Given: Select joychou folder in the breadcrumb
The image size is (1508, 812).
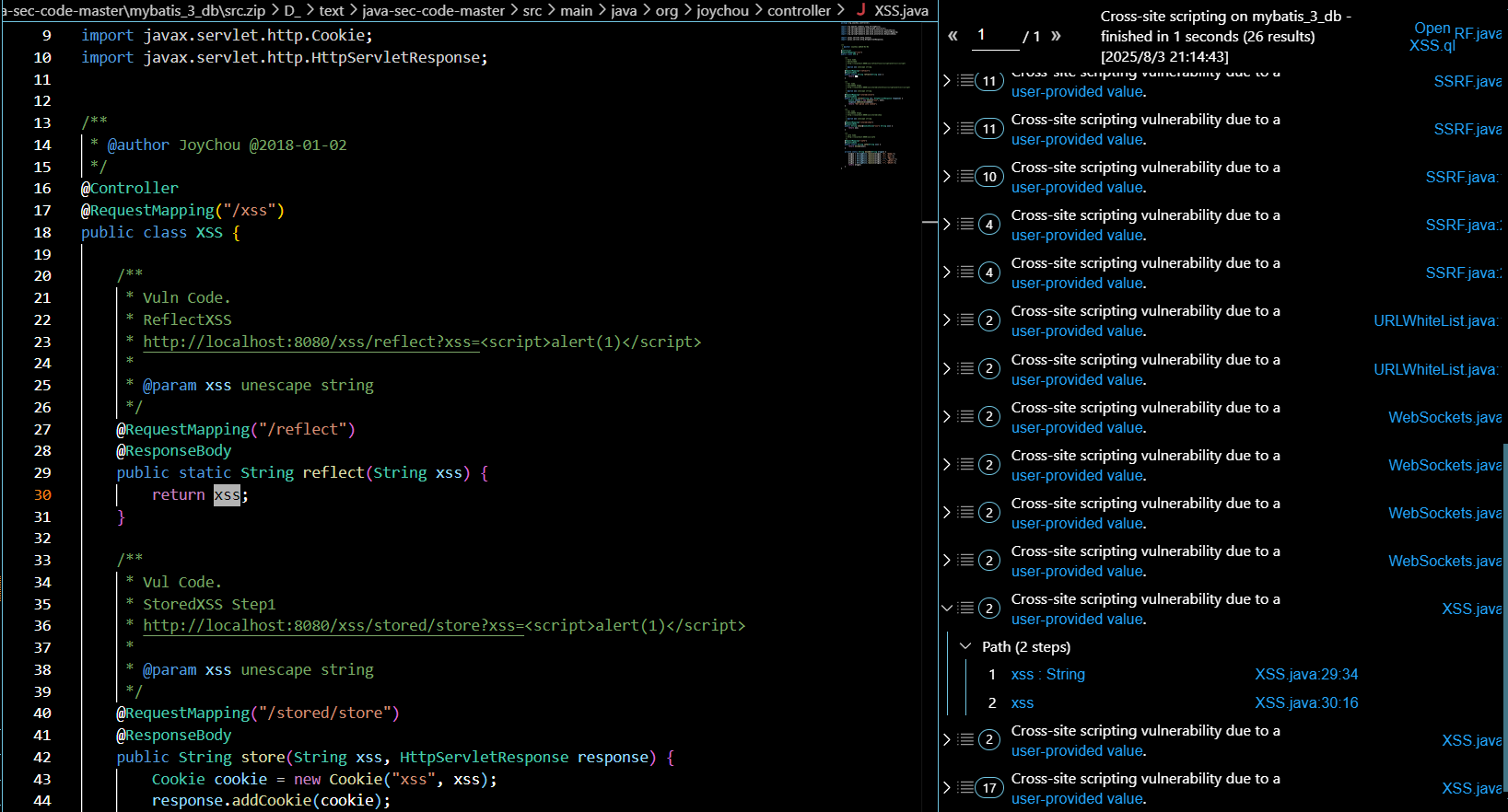Looking at the screenshot, I should [722, 10].
